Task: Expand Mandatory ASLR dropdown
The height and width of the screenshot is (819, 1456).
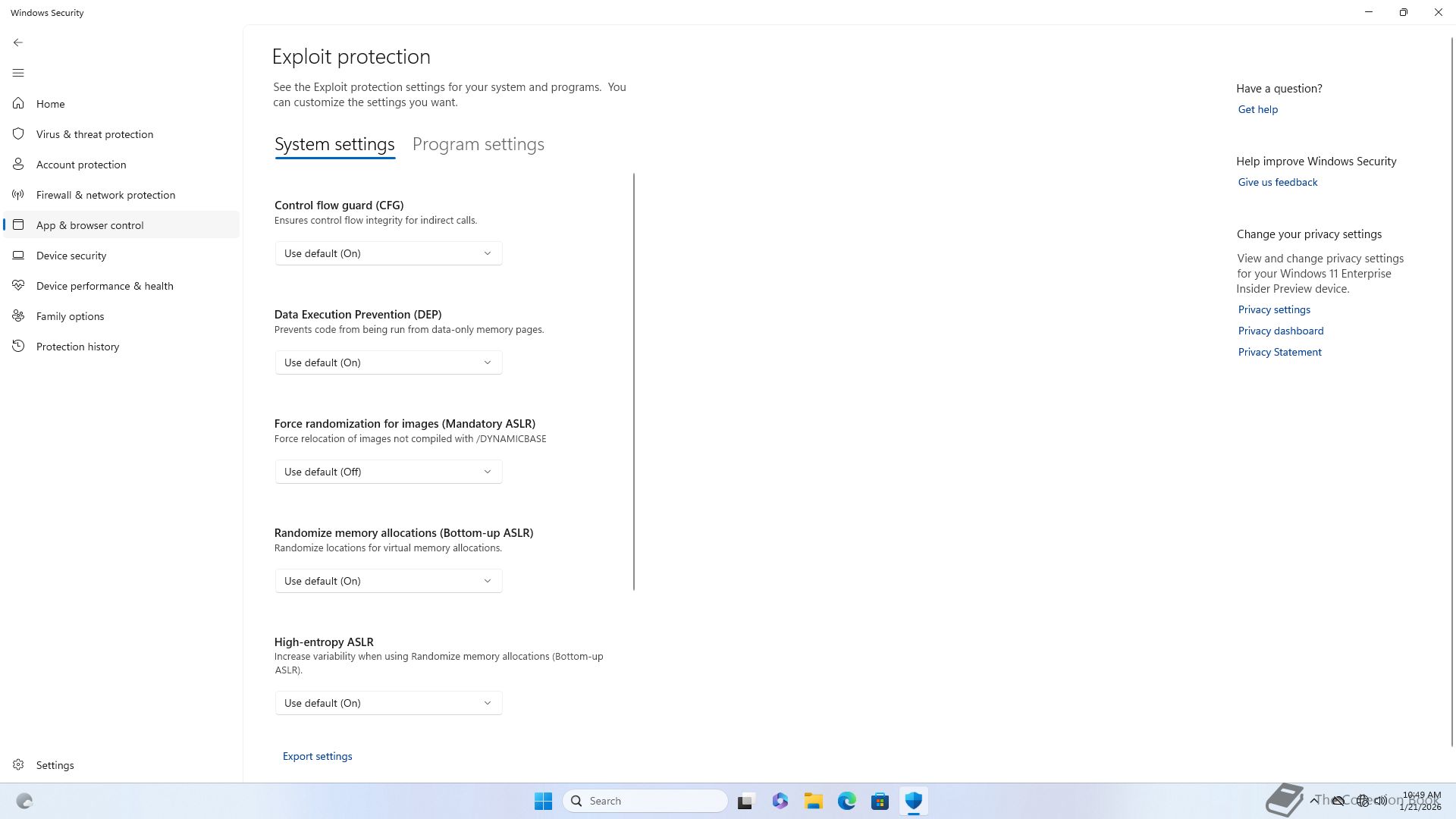Action: tap(388, 472)
